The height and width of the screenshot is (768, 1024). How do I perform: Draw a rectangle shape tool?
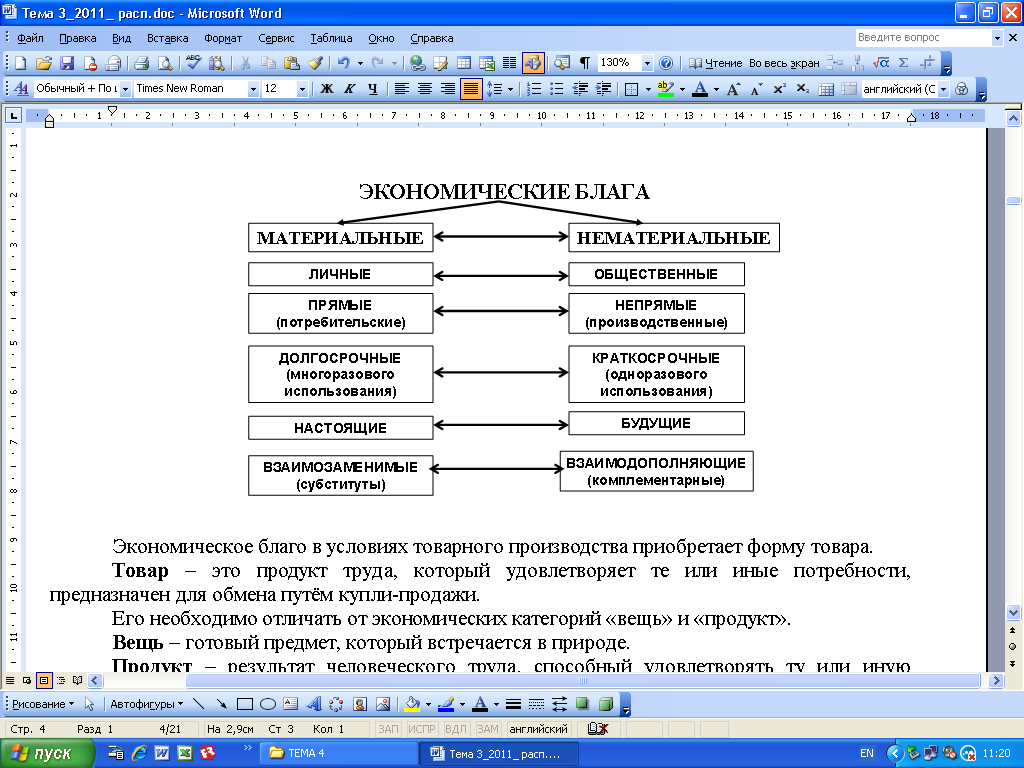[245, 704]
